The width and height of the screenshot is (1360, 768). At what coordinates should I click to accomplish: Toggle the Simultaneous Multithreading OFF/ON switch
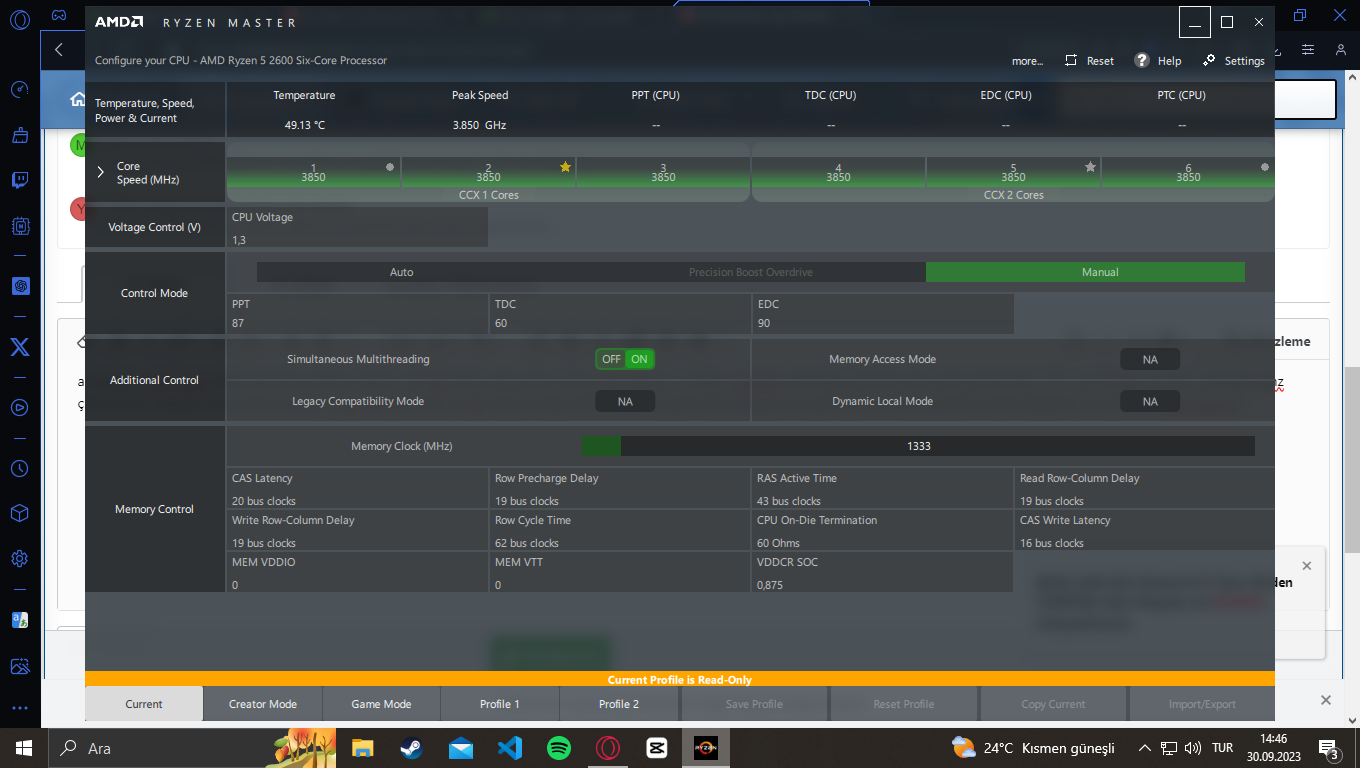tap(625, 359)
